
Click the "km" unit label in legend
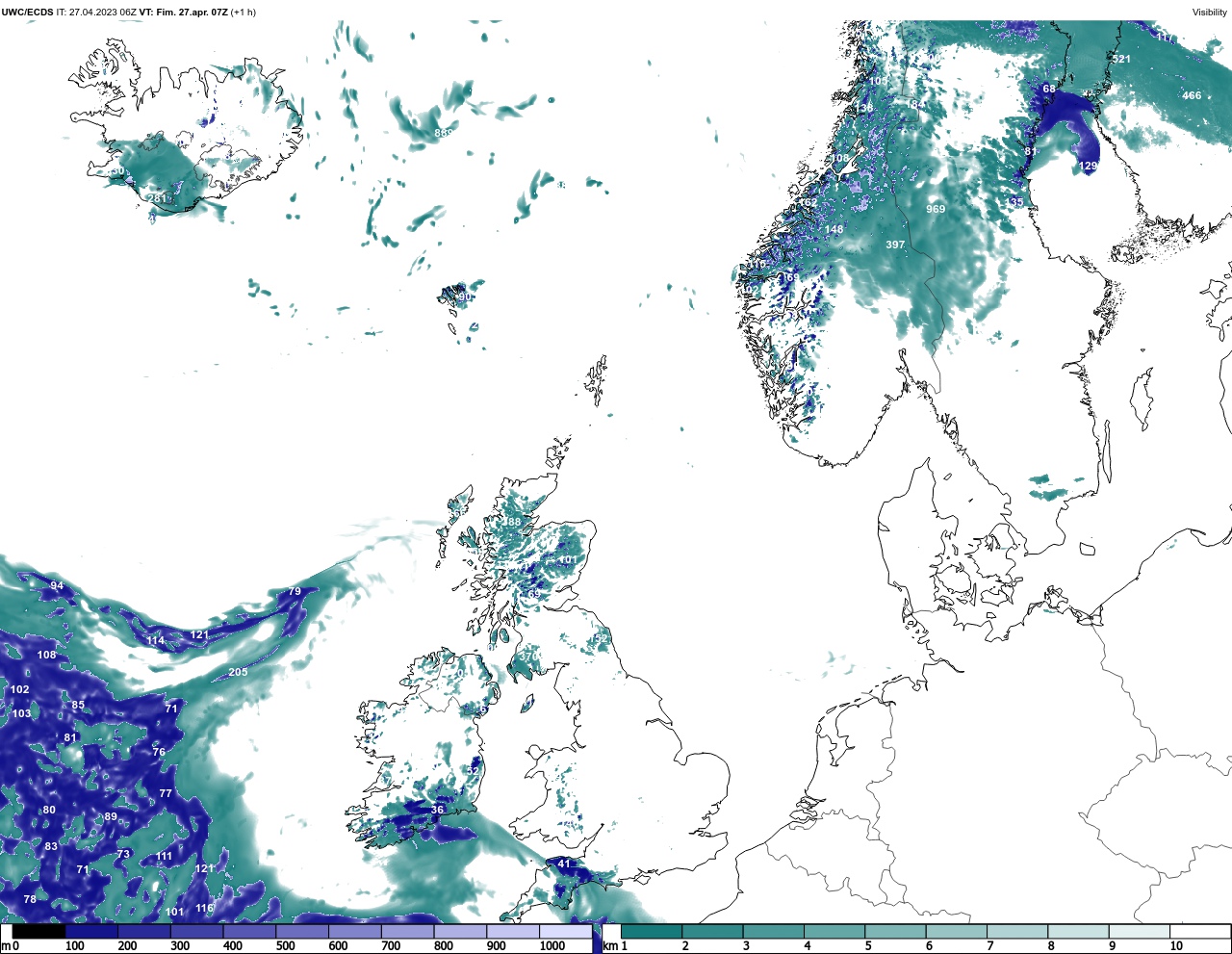coord(610,946)
